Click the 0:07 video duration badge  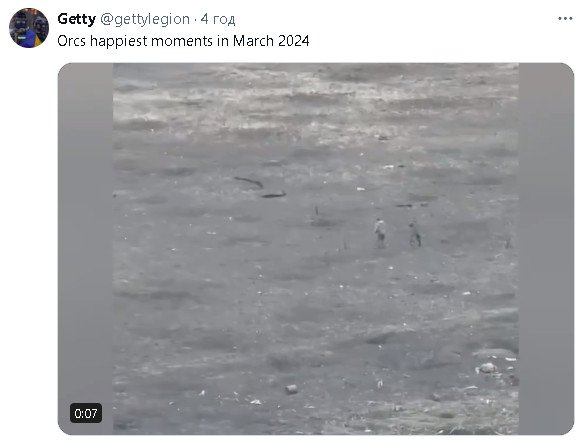pos(86,413)
